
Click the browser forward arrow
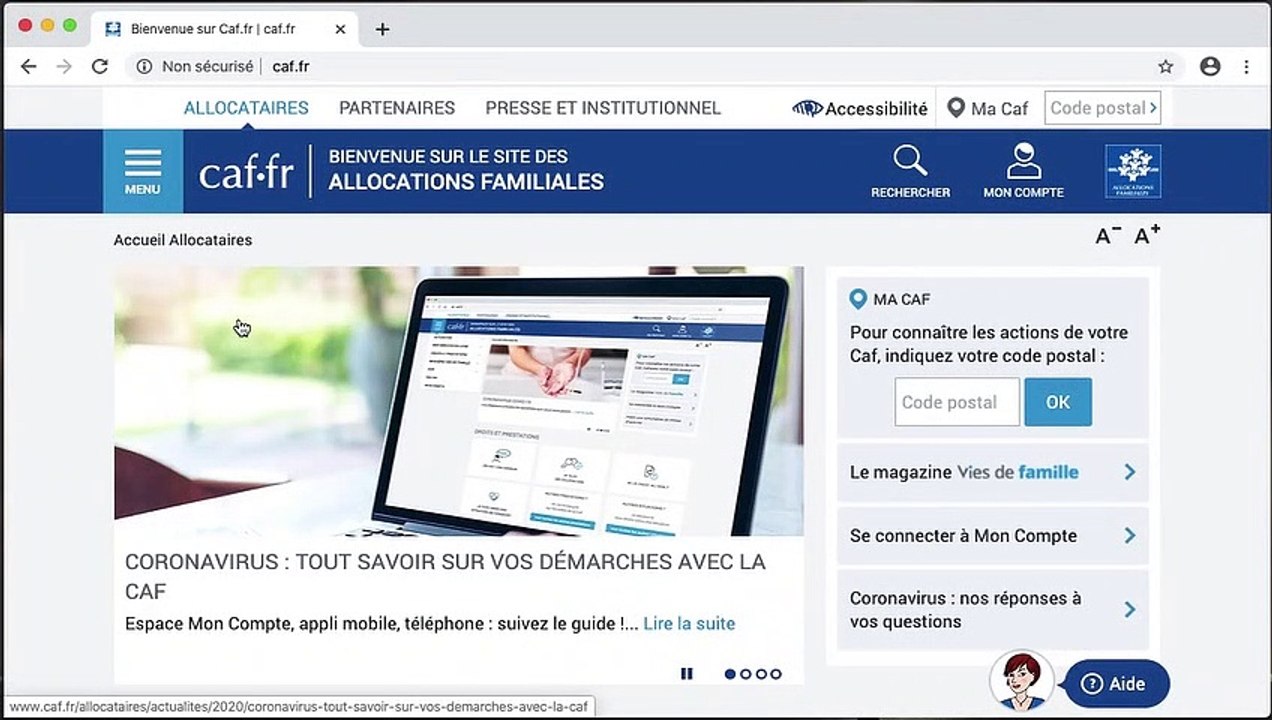coord(64,66)
